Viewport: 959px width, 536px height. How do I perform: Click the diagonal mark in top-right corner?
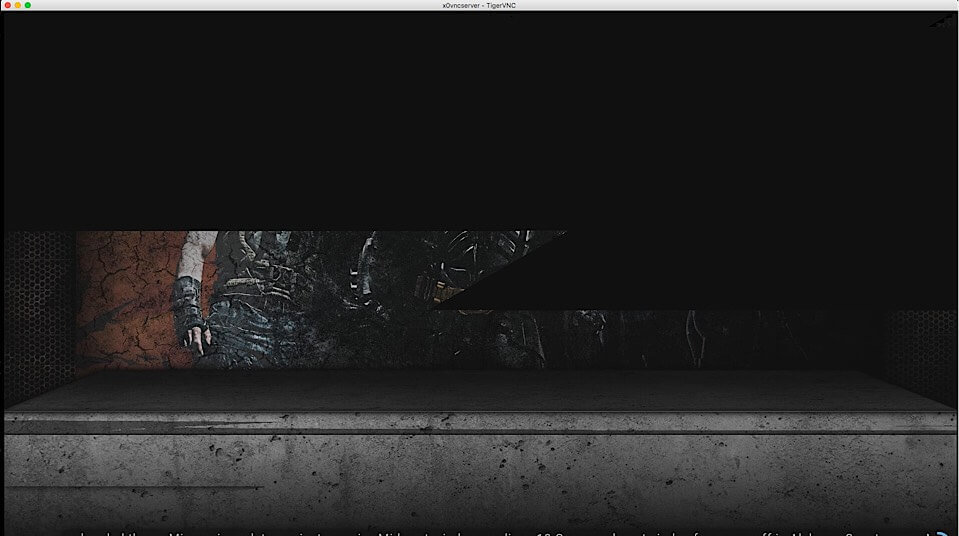click(940, 21)
